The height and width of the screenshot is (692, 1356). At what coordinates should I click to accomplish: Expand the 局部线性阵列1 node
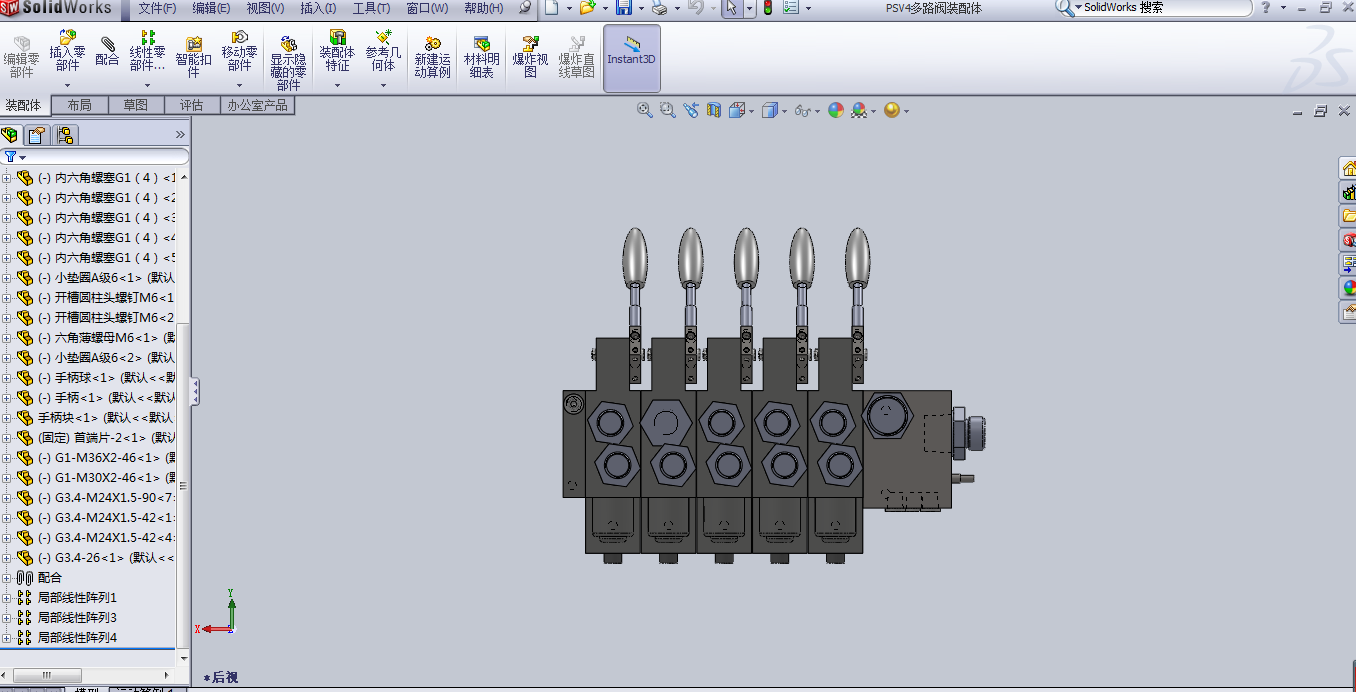(6, 598)
